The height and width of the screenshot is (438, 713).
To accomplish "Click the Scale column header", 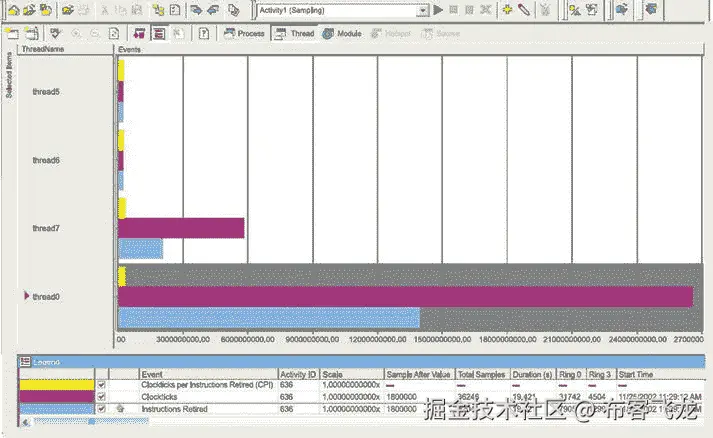I will point(352,374).
